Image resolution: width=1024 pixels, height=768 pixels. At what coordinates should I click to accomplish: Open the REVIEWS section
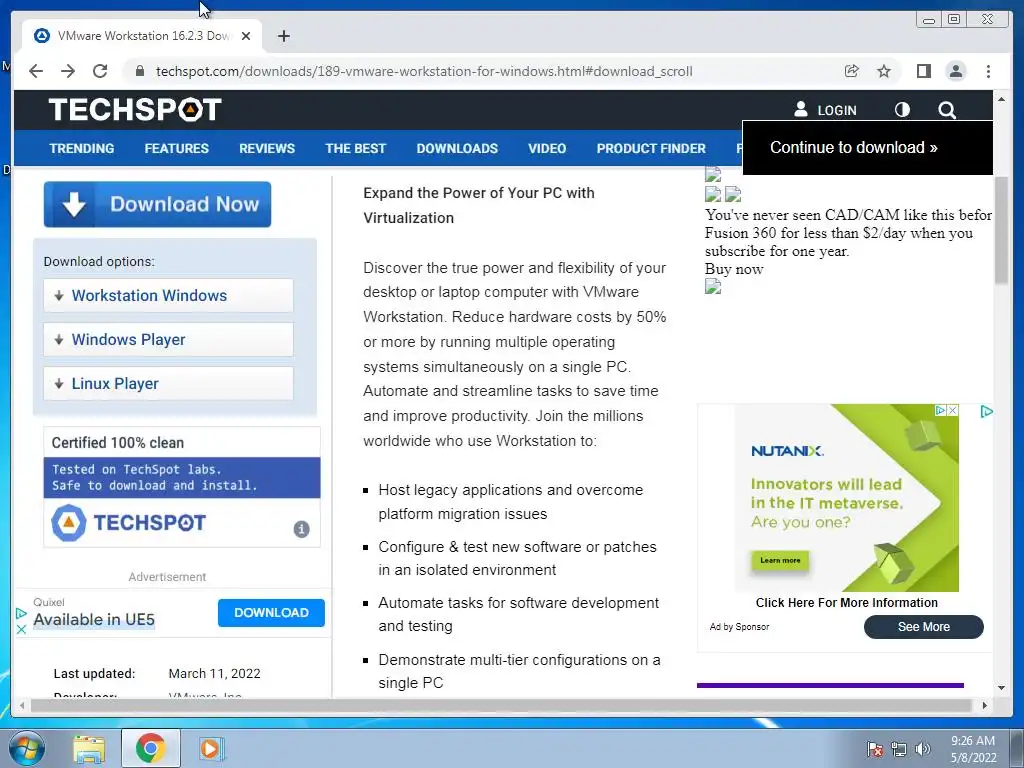[266, 148]
